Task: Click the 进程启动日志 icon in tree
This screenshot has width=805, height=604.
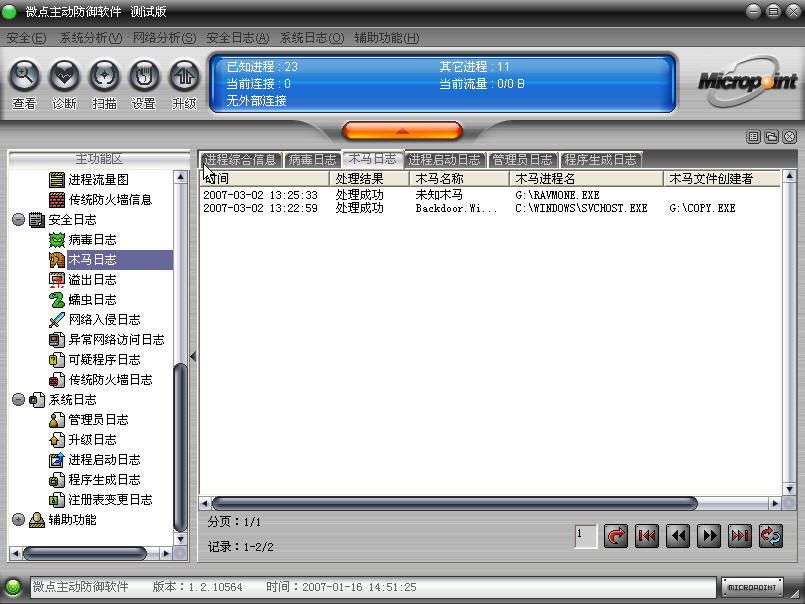Action: pos(56,460)
